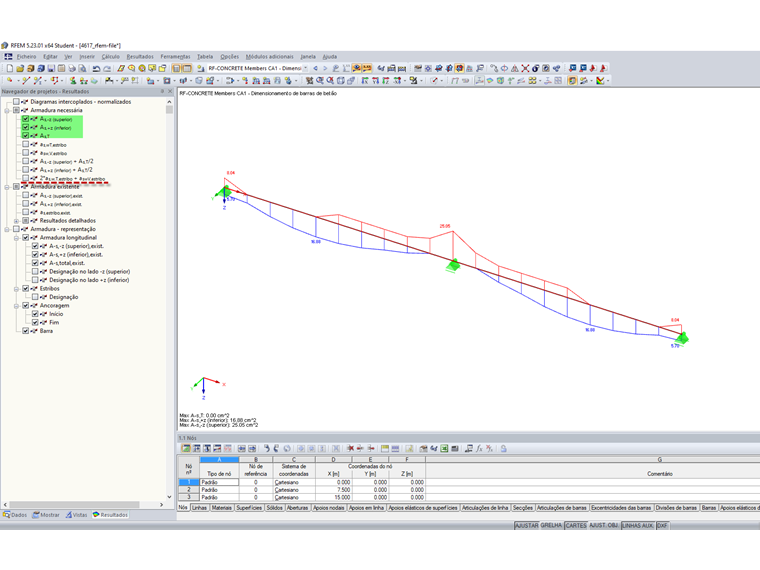Viewport: 760px width, 570px height.
Task: Click the highlighted show-values icon beside the eye
Action: [x=367, y=68]
